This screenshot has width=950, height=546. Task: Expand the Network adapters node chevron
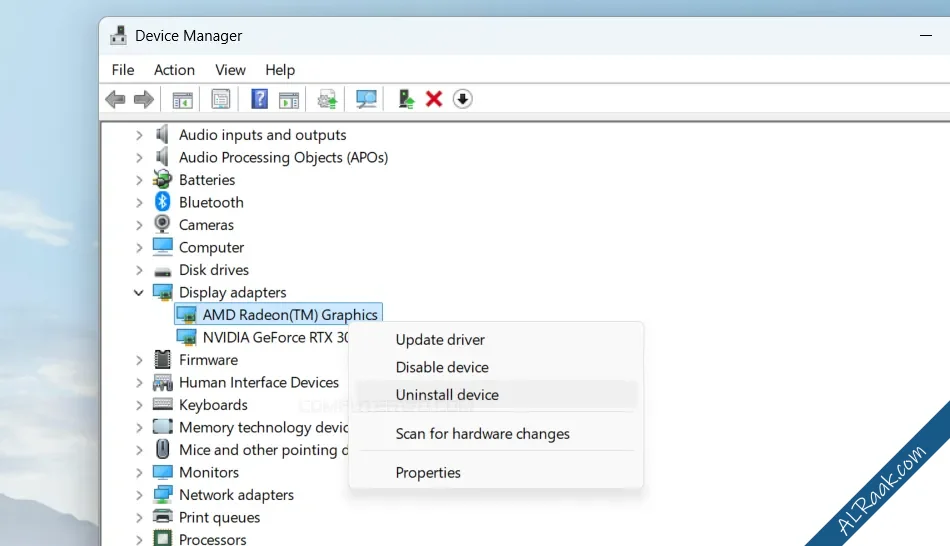[139, 494]
